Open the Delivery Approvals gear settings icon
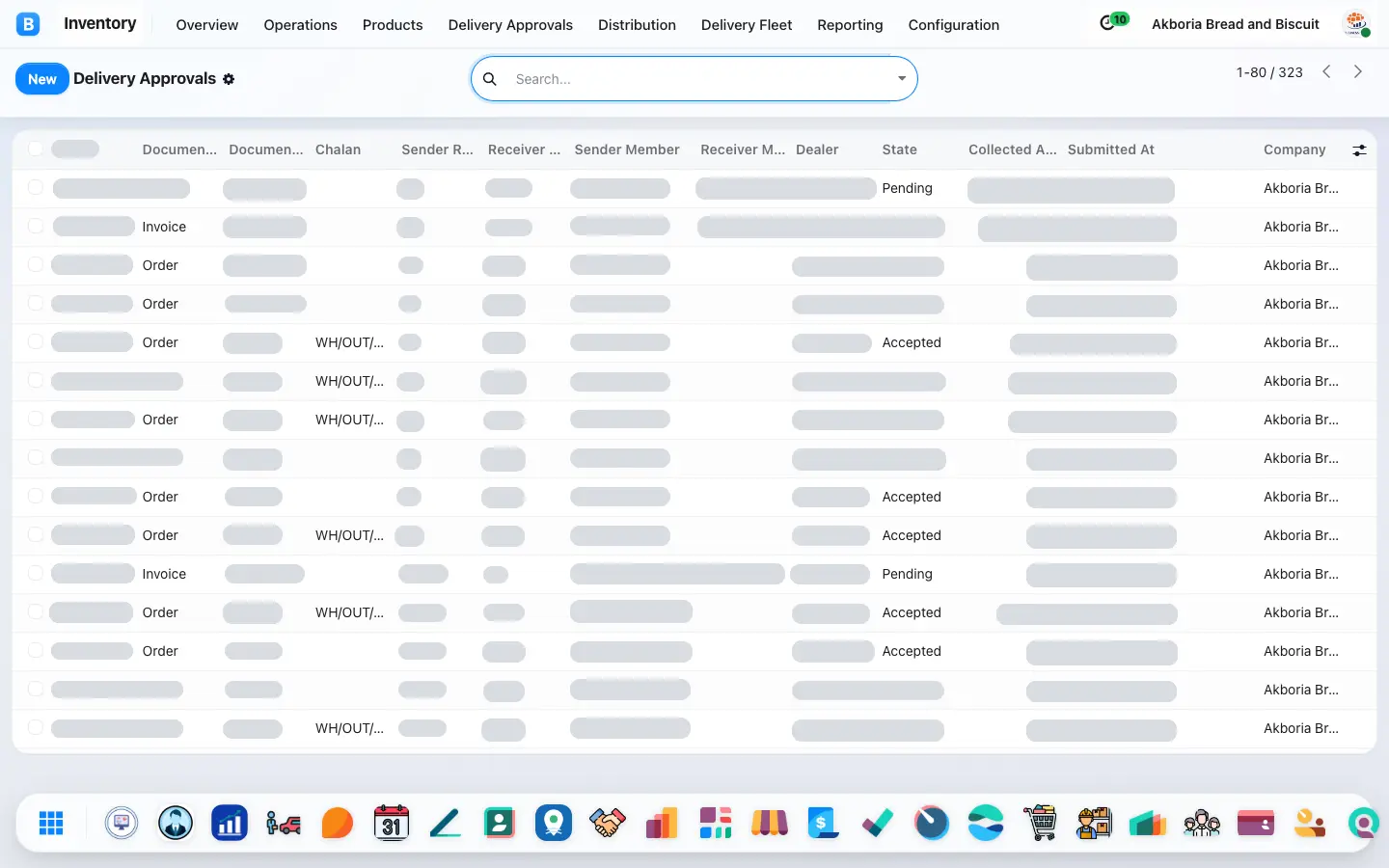Image resolution: width=1389 pixels, height=868 pixels. tap(229, 79)
